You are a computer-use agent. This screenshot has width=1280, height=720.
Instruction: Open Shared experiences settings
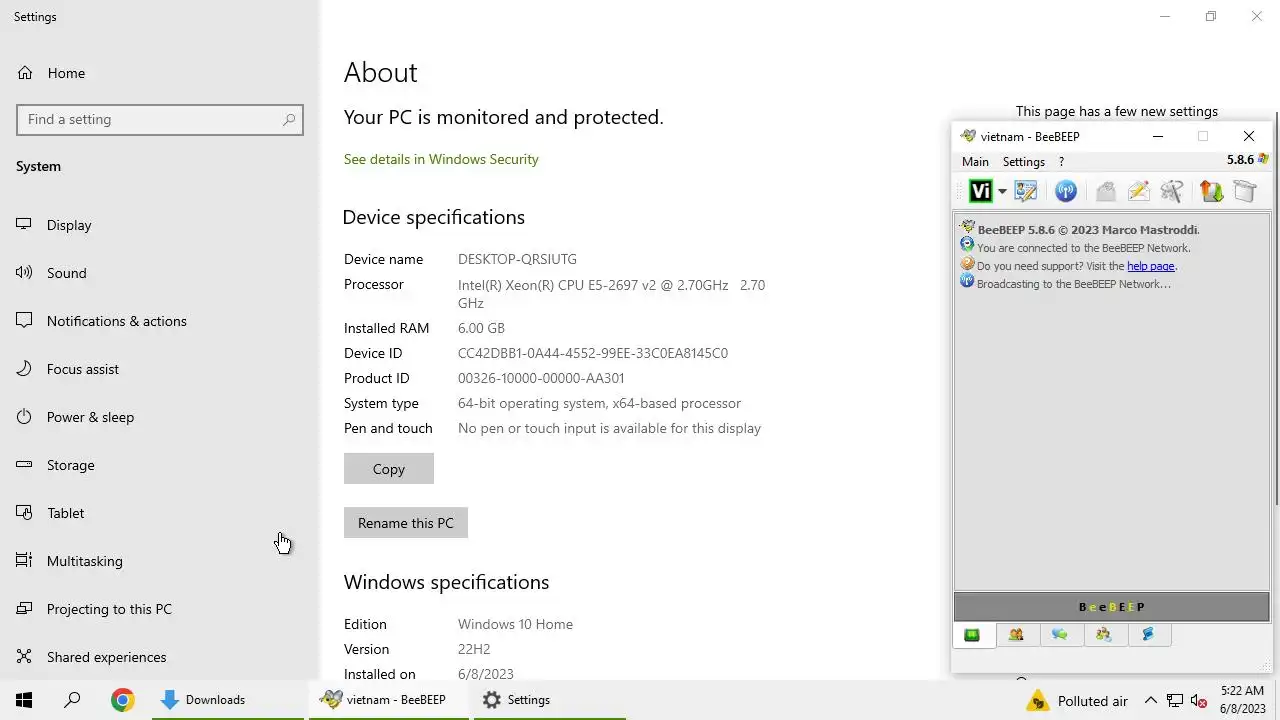point(160,657)
